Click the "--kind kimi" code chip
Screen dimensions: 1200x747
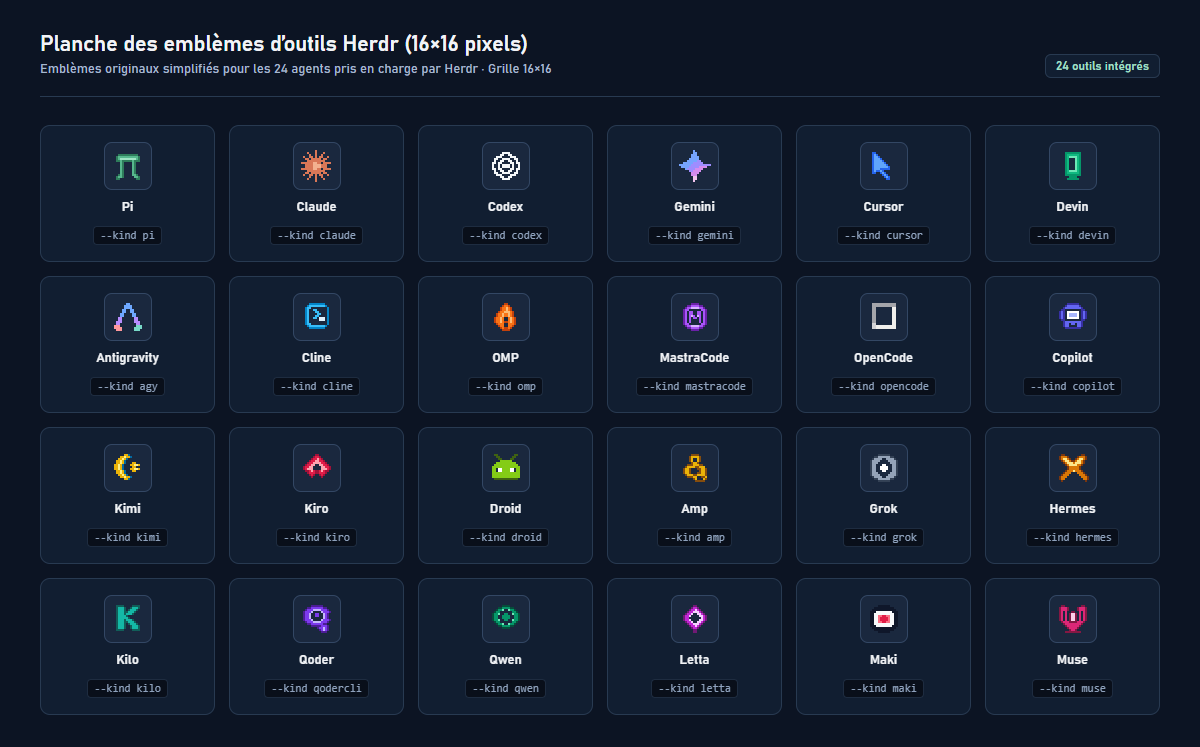click(x=127, y=538)
